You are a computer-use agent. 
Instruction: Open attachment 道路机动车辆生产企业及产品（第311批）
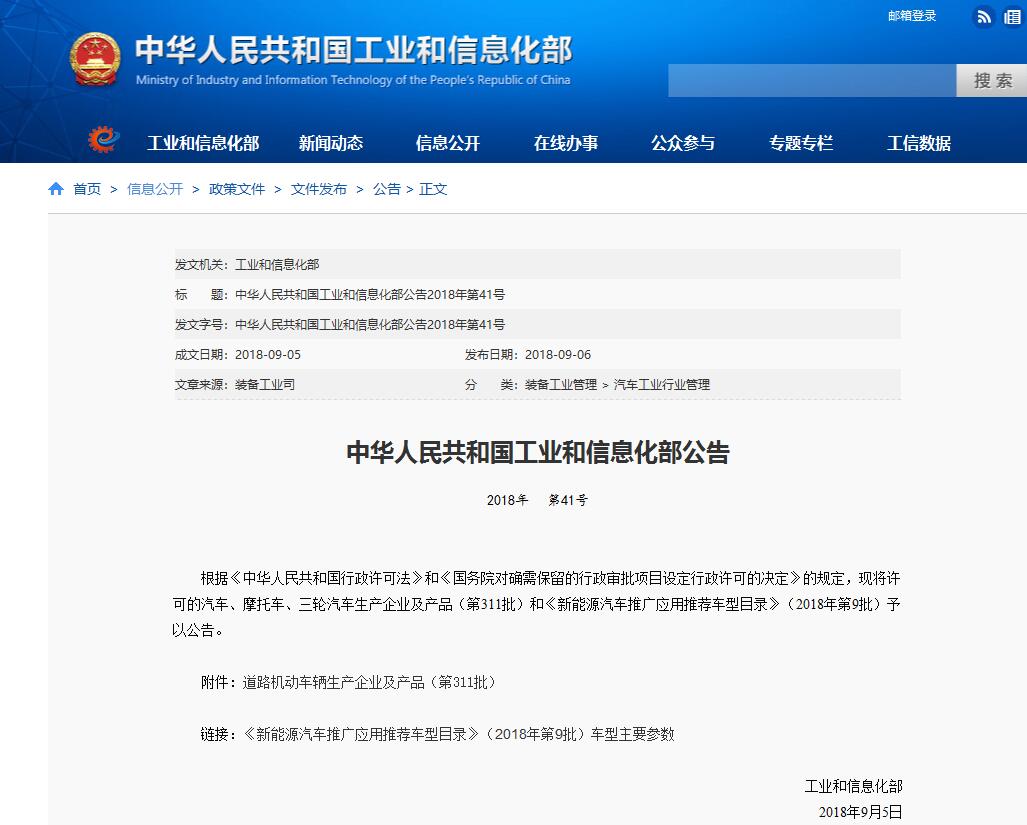pyautogui.click(x=369, y=682)
